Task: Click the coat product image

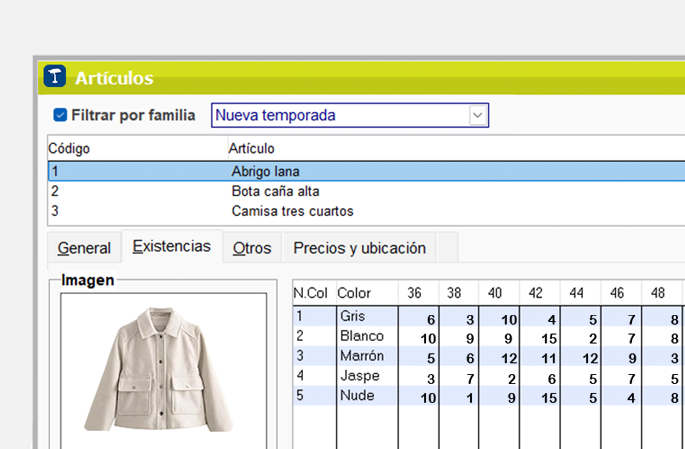Action: pos(163,368)
